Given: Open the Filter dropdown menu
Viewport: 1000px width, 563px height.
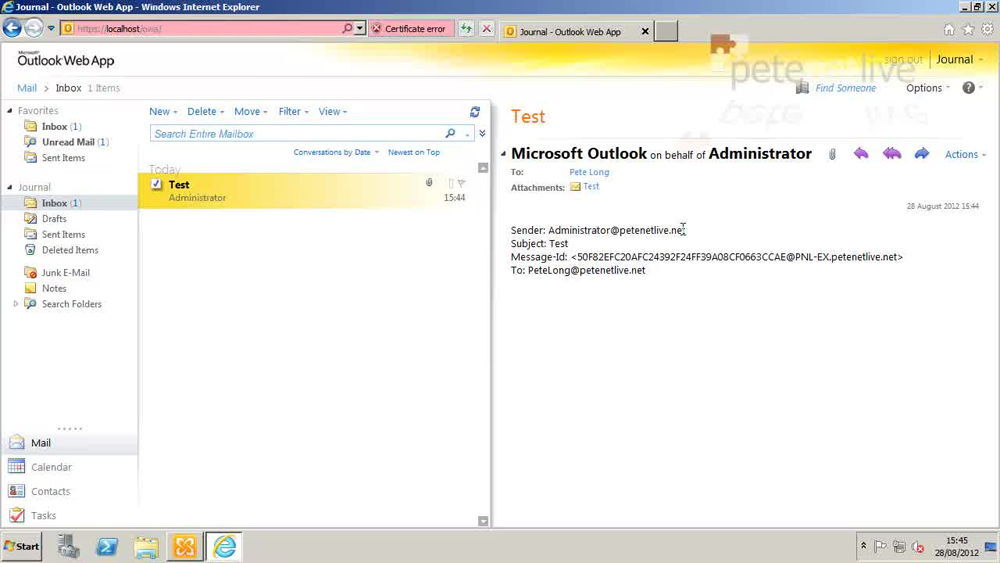Looking at the screenshot, I should coord(293,112).
